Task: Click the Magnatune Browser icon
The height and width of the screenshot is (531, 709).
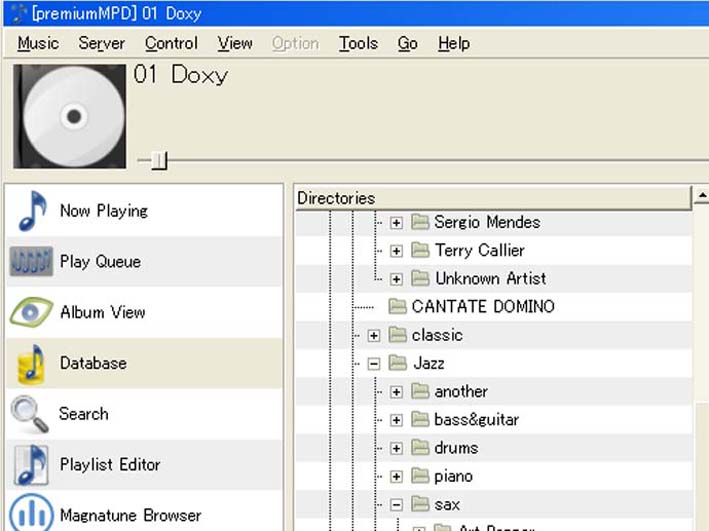Action: coord(31,513)
